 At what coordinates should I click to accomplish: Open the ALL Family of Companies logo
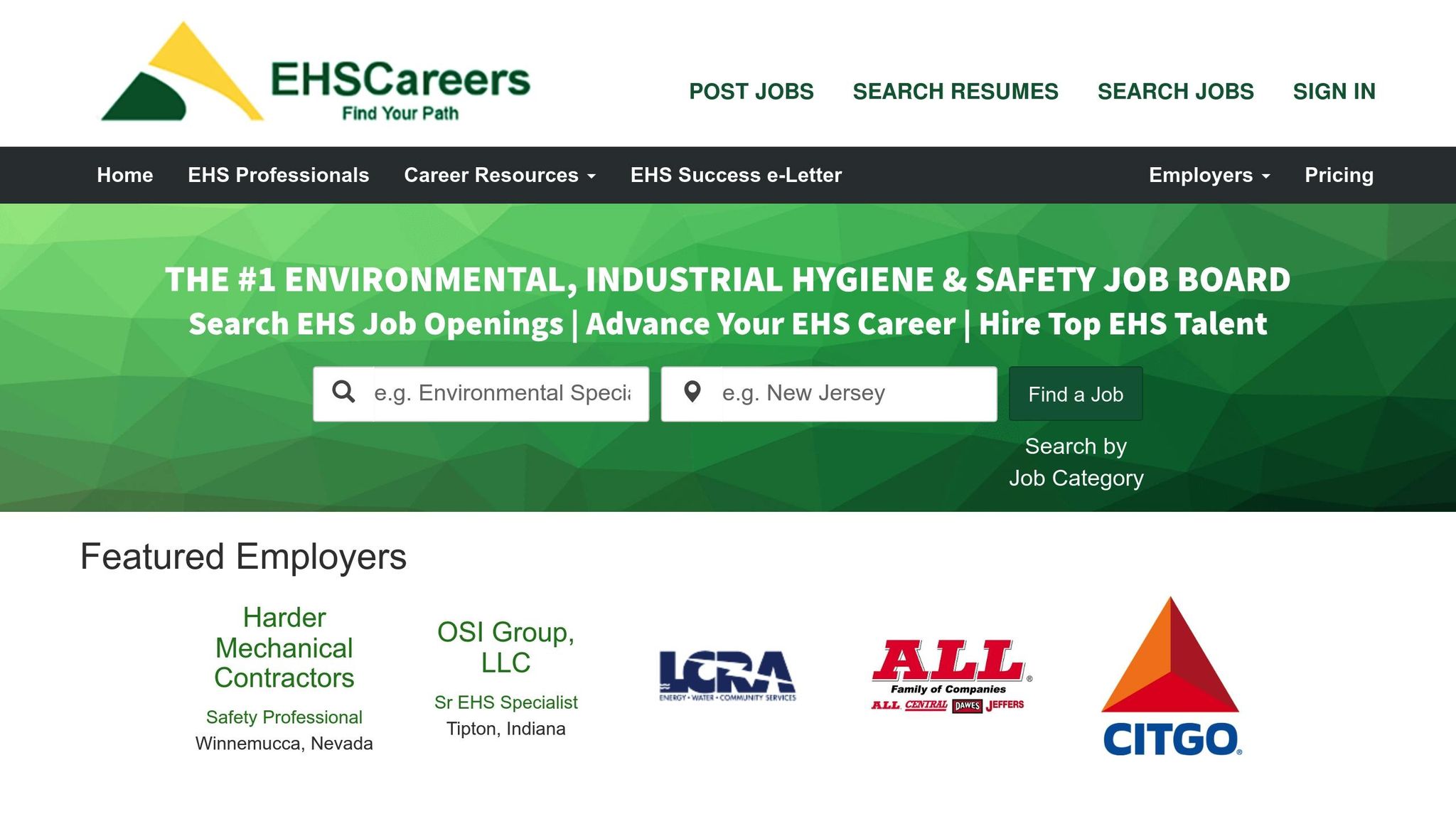950,675
